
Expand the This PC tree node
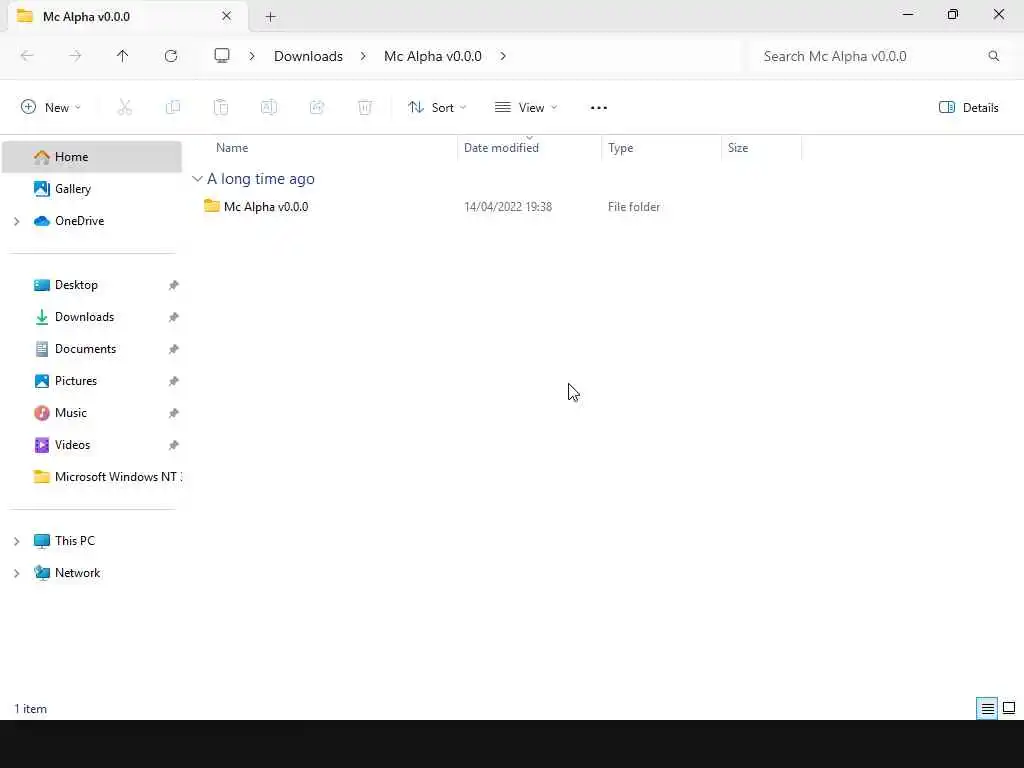tap(16, 541)
